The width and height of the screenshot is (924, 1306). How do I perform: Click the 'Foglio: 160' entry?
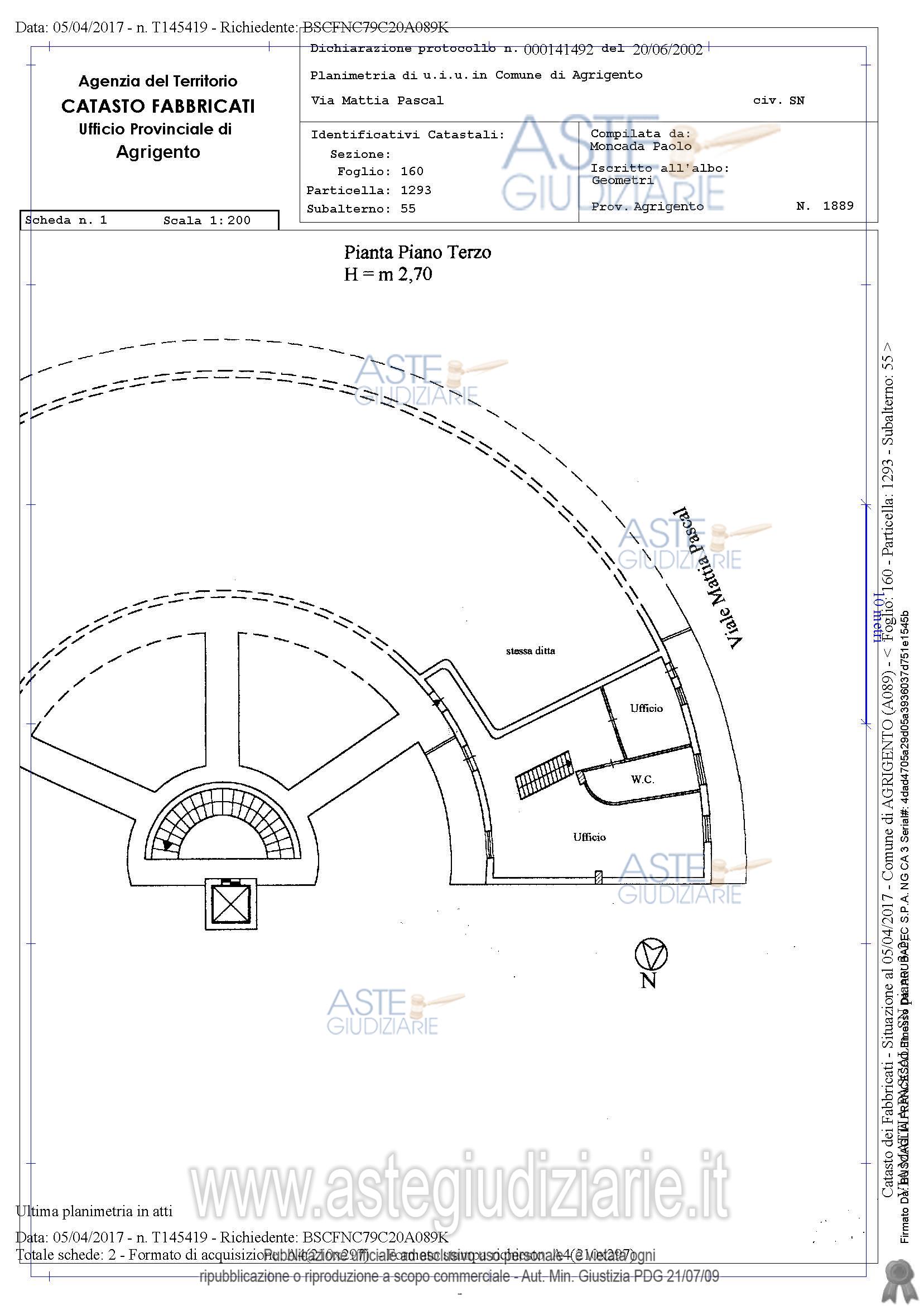380,171
